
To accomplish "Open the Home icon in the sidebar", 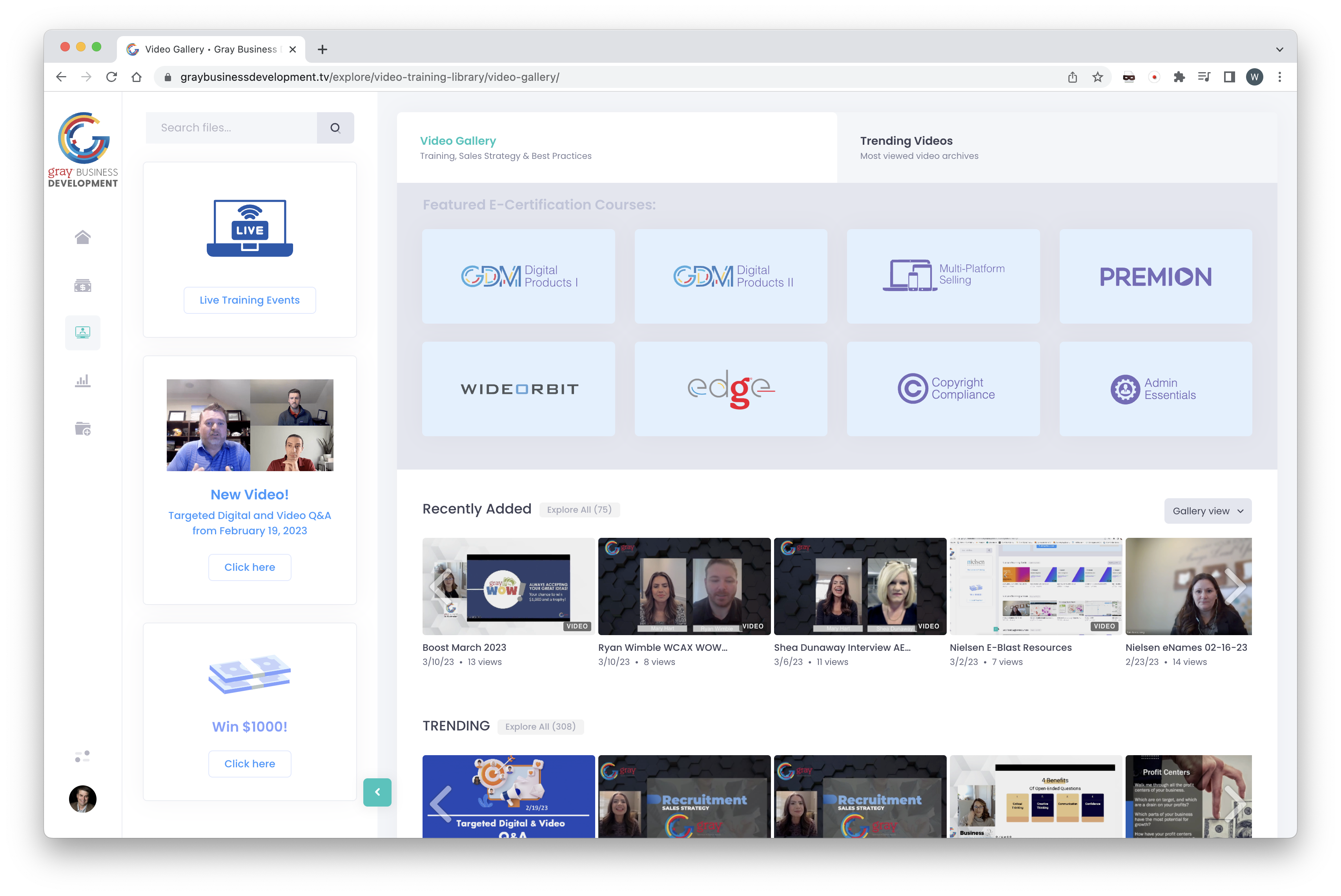I will click(82, 237).
